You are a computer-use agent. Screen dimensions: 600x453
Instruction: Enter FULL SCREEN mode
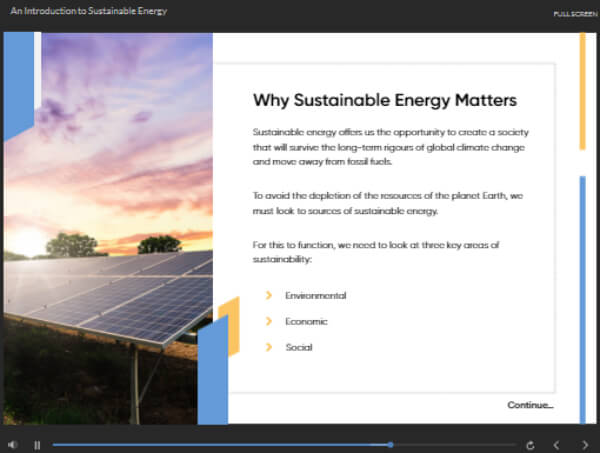tap(575, 14)
